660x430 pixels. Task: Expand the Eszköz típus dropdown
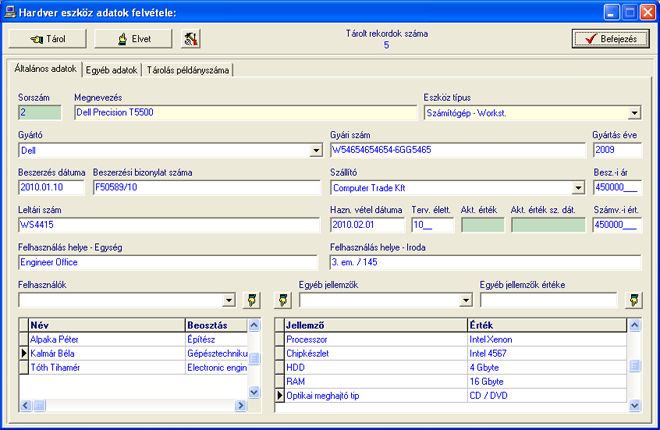pos(634,113)
